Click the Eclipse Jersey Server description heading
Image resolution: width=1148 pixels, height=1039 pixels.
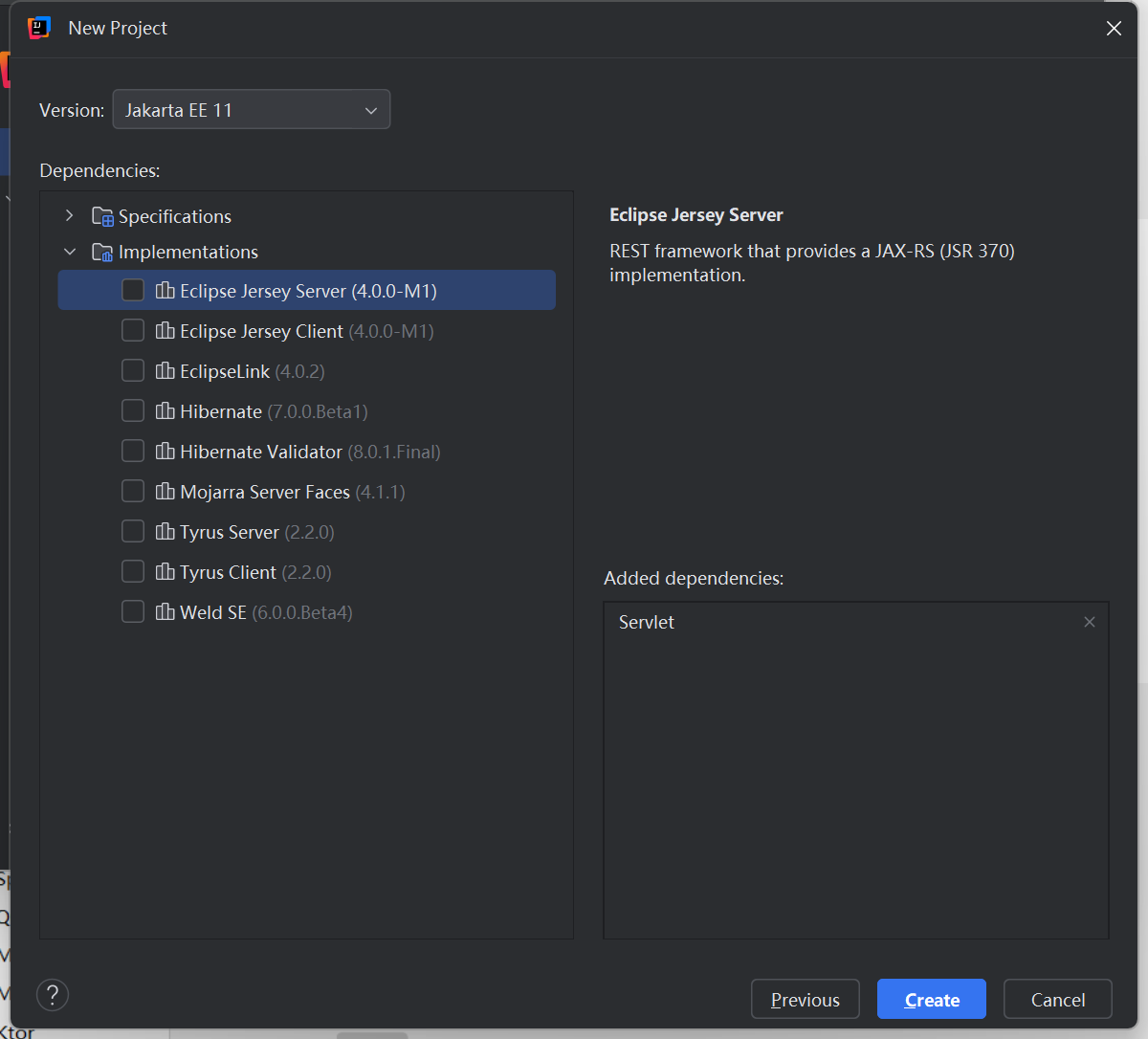click(696, 215)
